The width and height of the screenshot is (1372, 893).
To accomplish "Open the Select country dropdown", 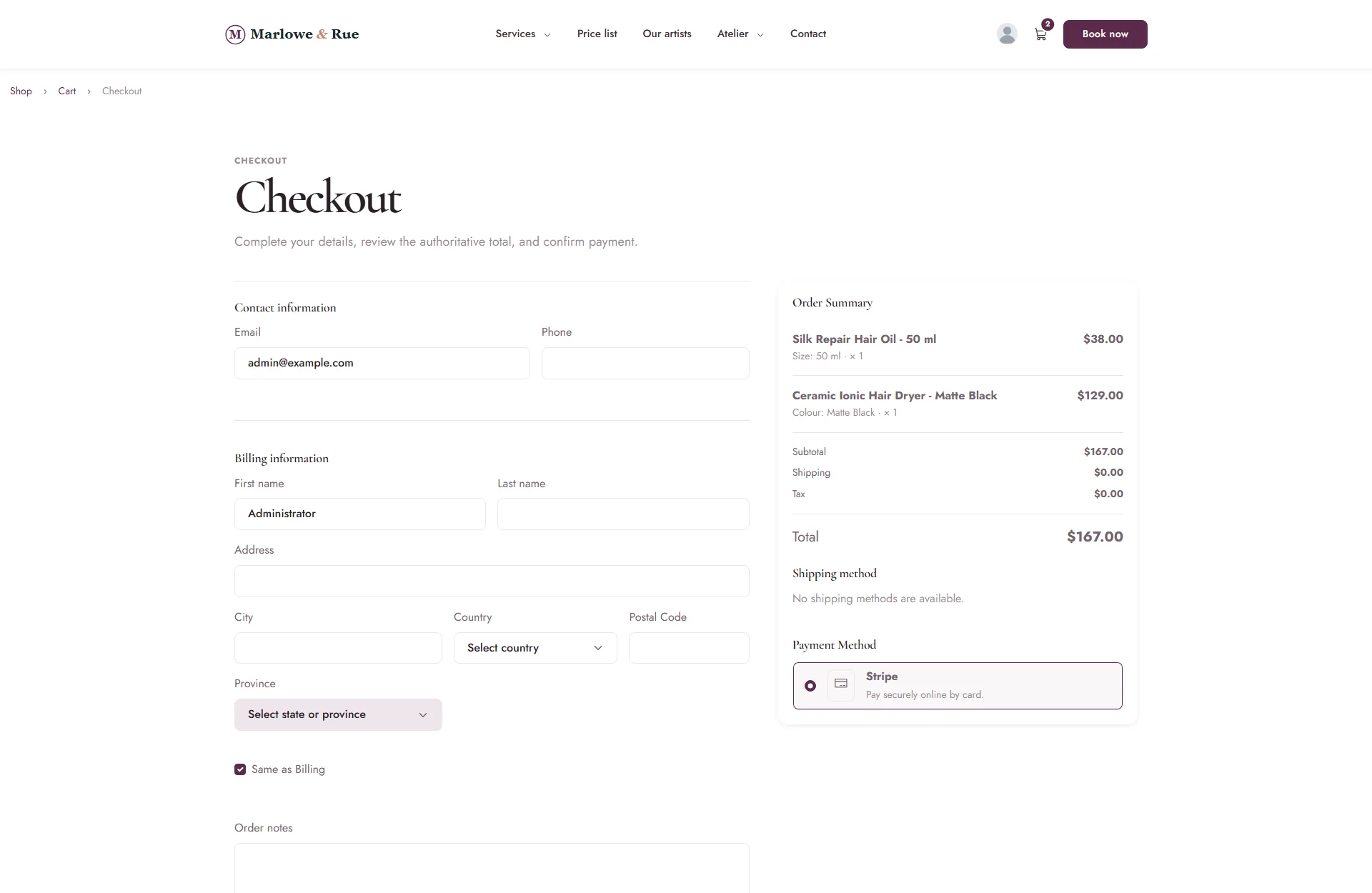I will pyautogui.click(x=535, y=648).
